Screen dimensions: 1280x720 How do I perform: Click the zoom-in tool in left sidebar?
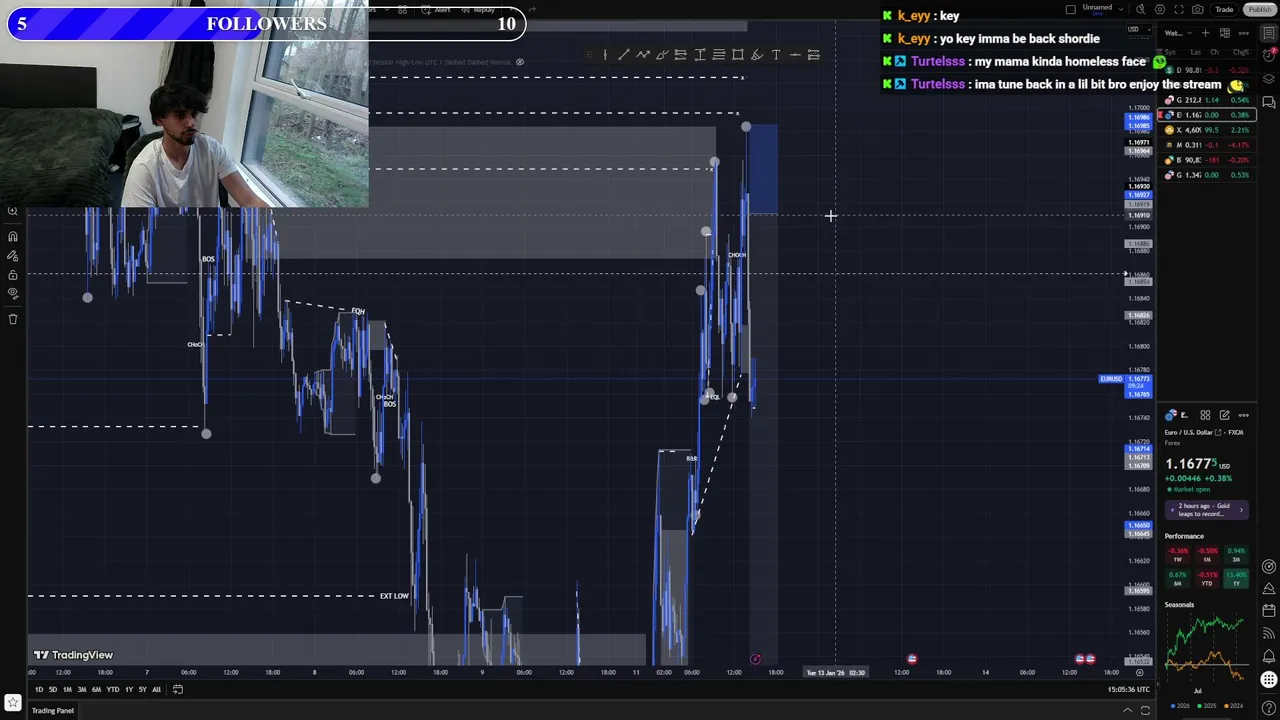(13, 211)
